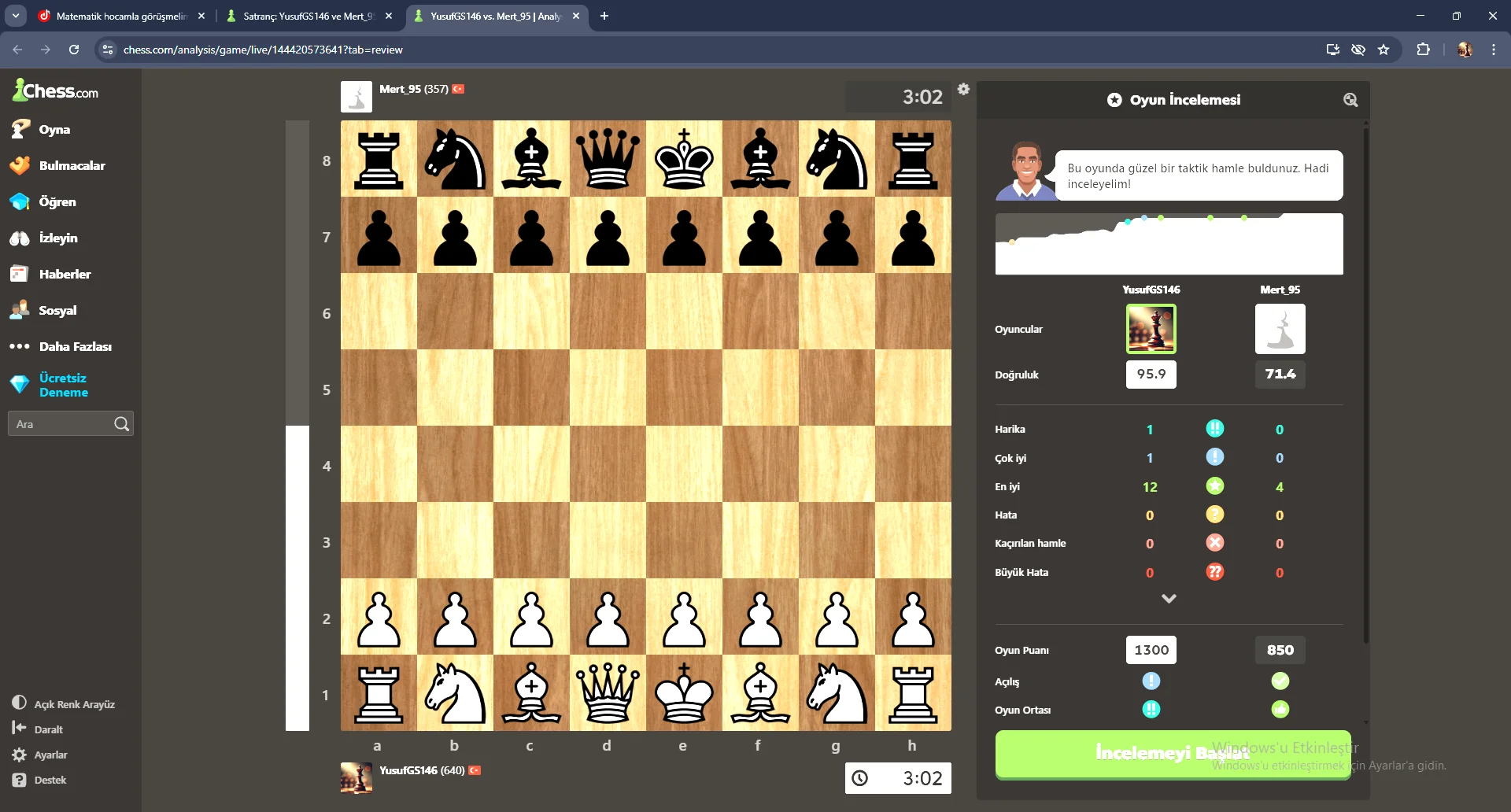Click the evaluation graph in review panel

pyautogui.click(x=1169, y=244)
